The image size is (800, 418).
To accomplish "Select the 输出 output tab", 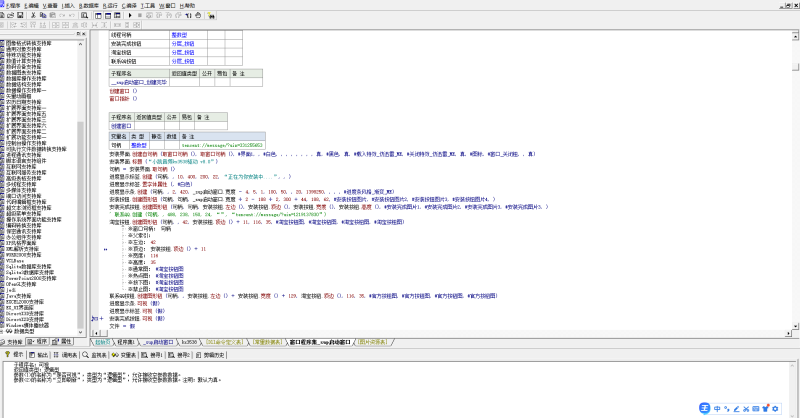I will 39,355.
